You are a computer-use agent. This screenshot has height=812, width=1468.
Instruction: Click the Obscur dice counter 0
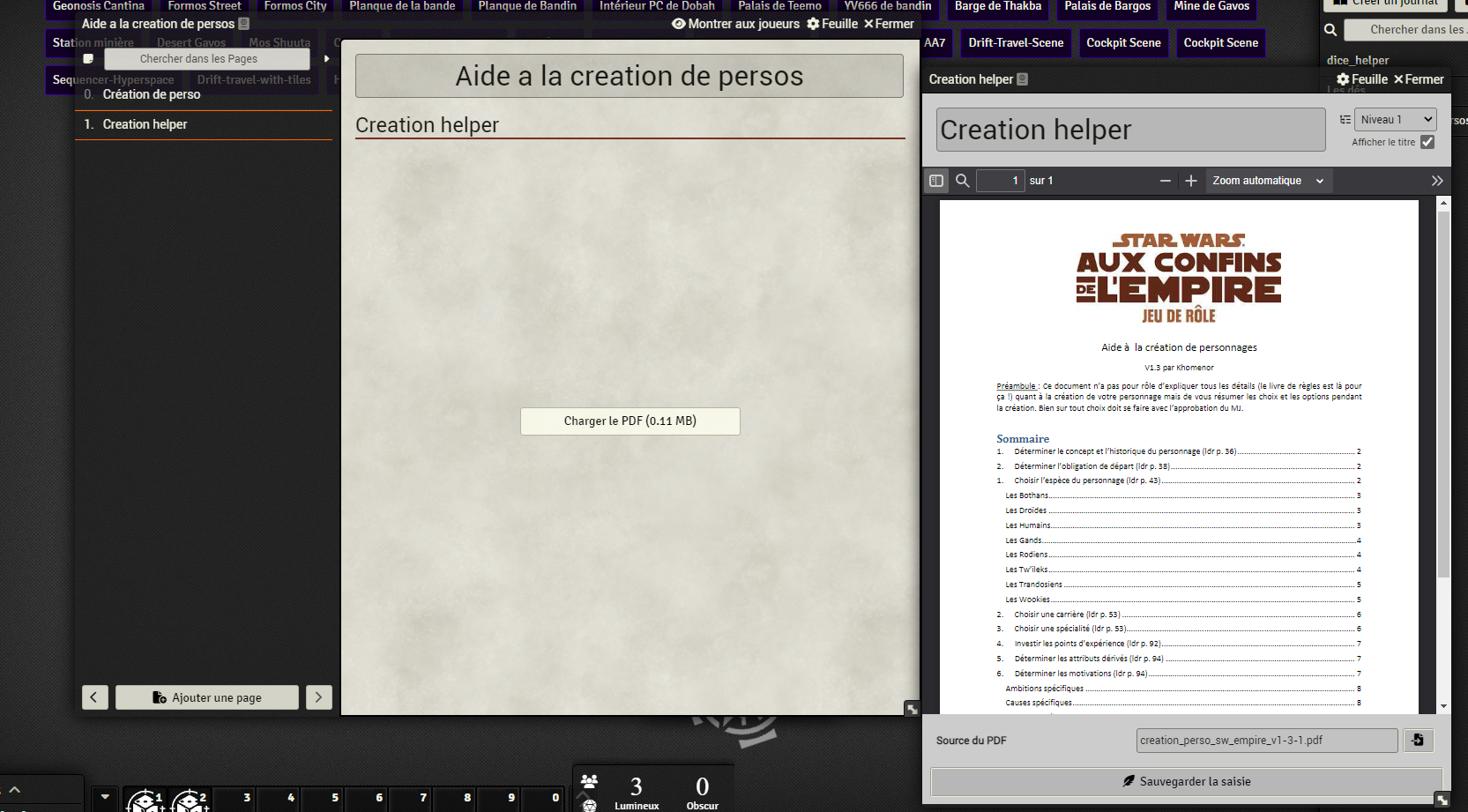tap(703, 786)
